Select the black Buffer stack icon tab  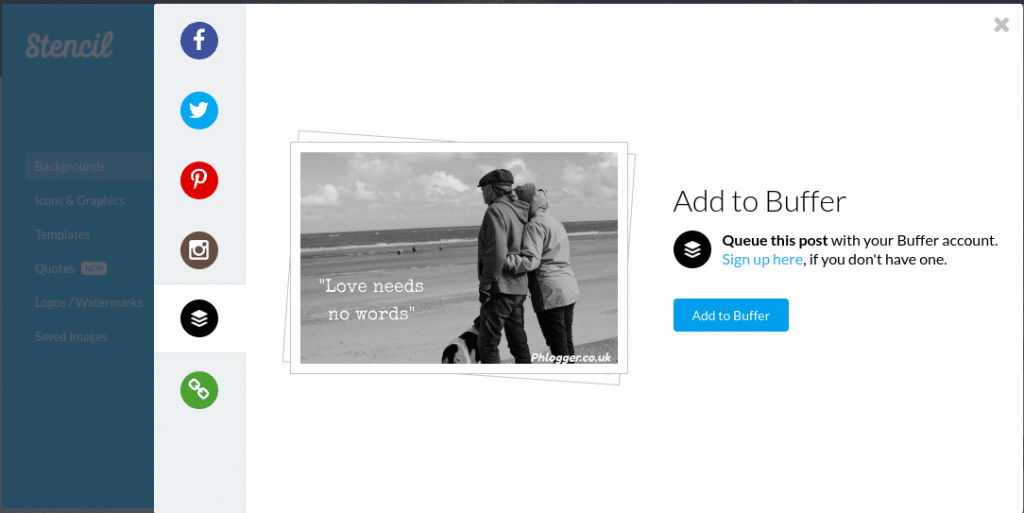pos(199,319)
